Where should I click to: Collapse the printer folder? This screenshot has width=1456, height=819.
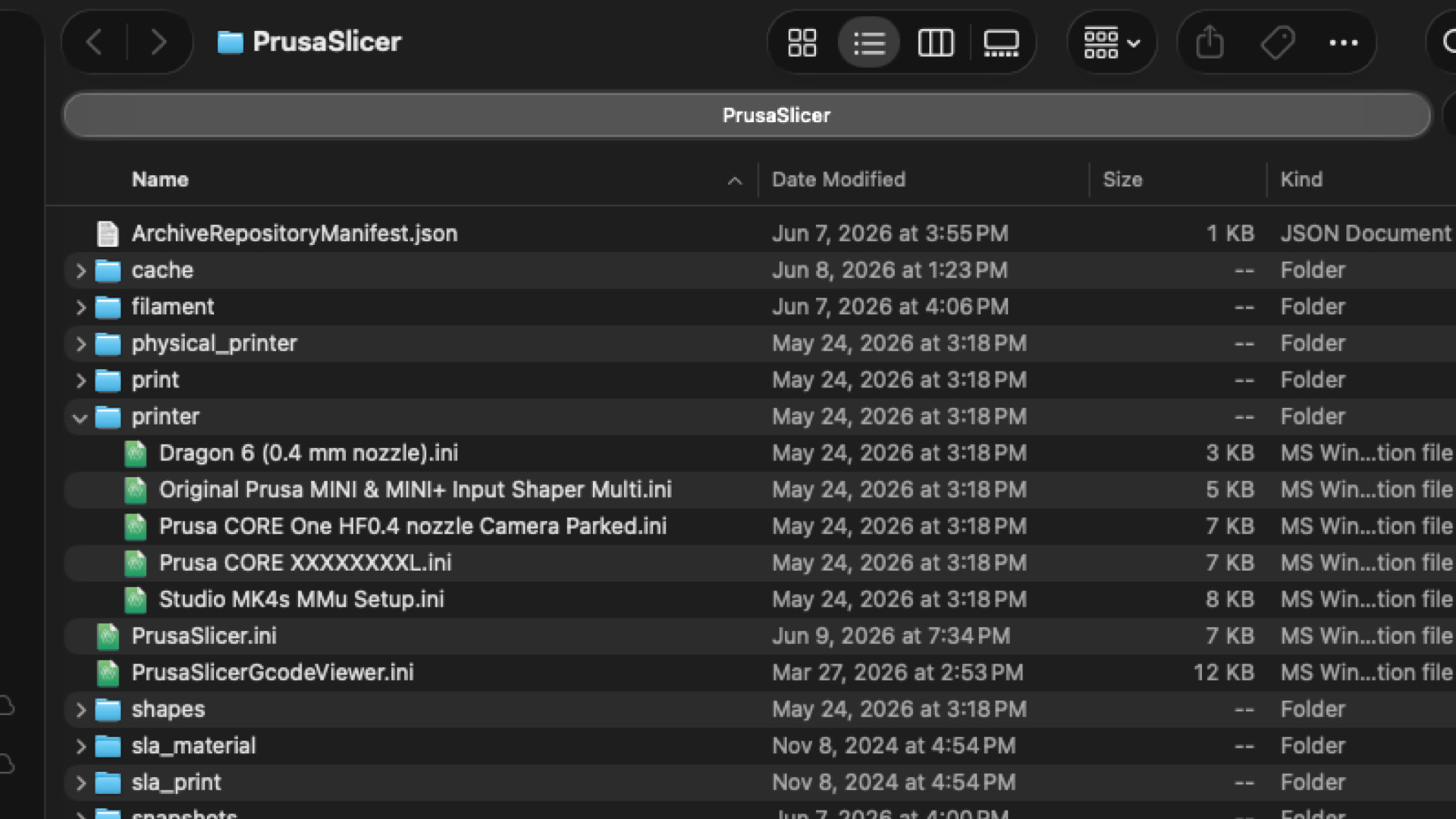(80, 417)
